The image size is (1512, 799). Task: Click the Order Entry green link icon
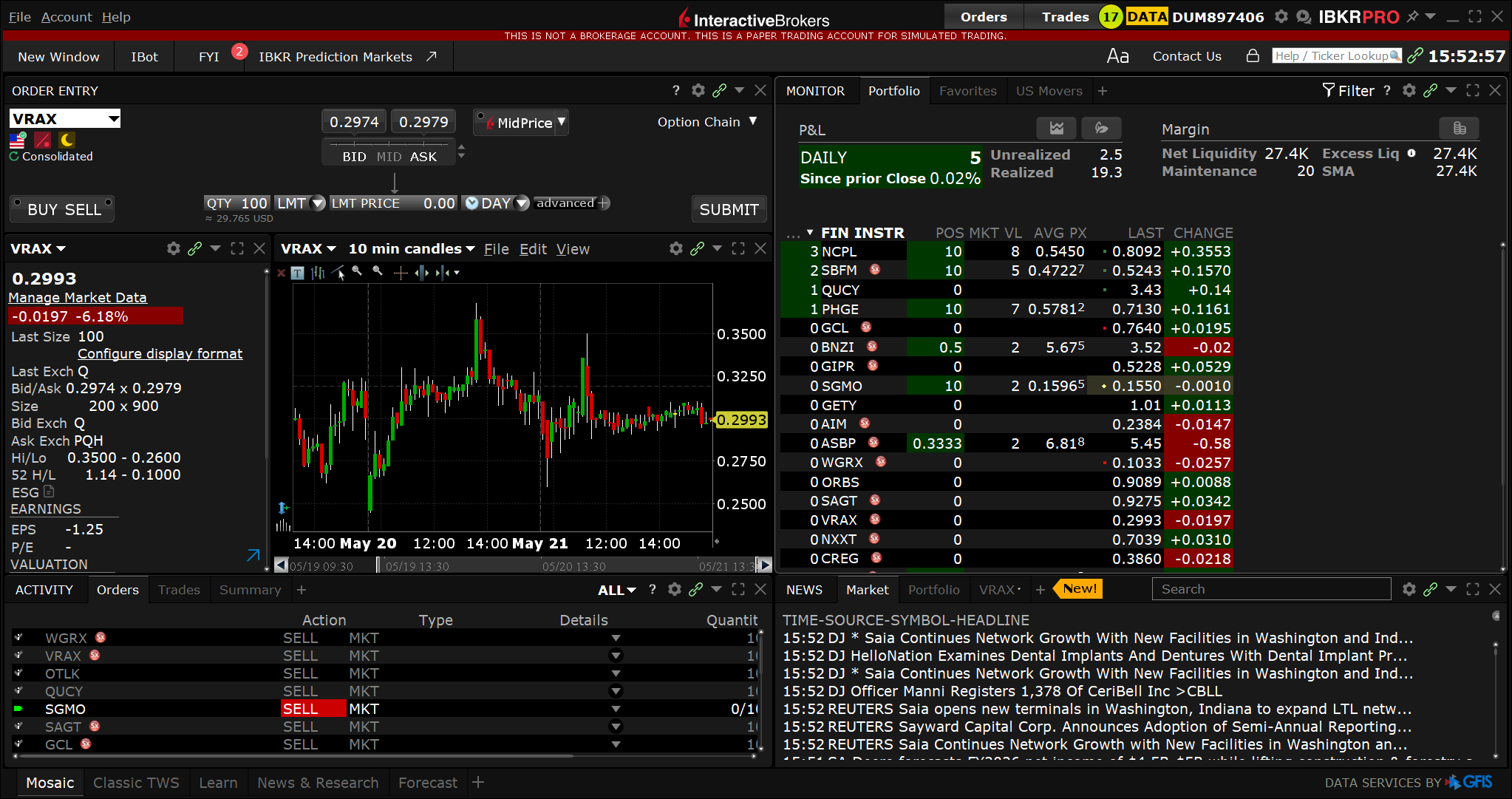(x=719, y=90)
